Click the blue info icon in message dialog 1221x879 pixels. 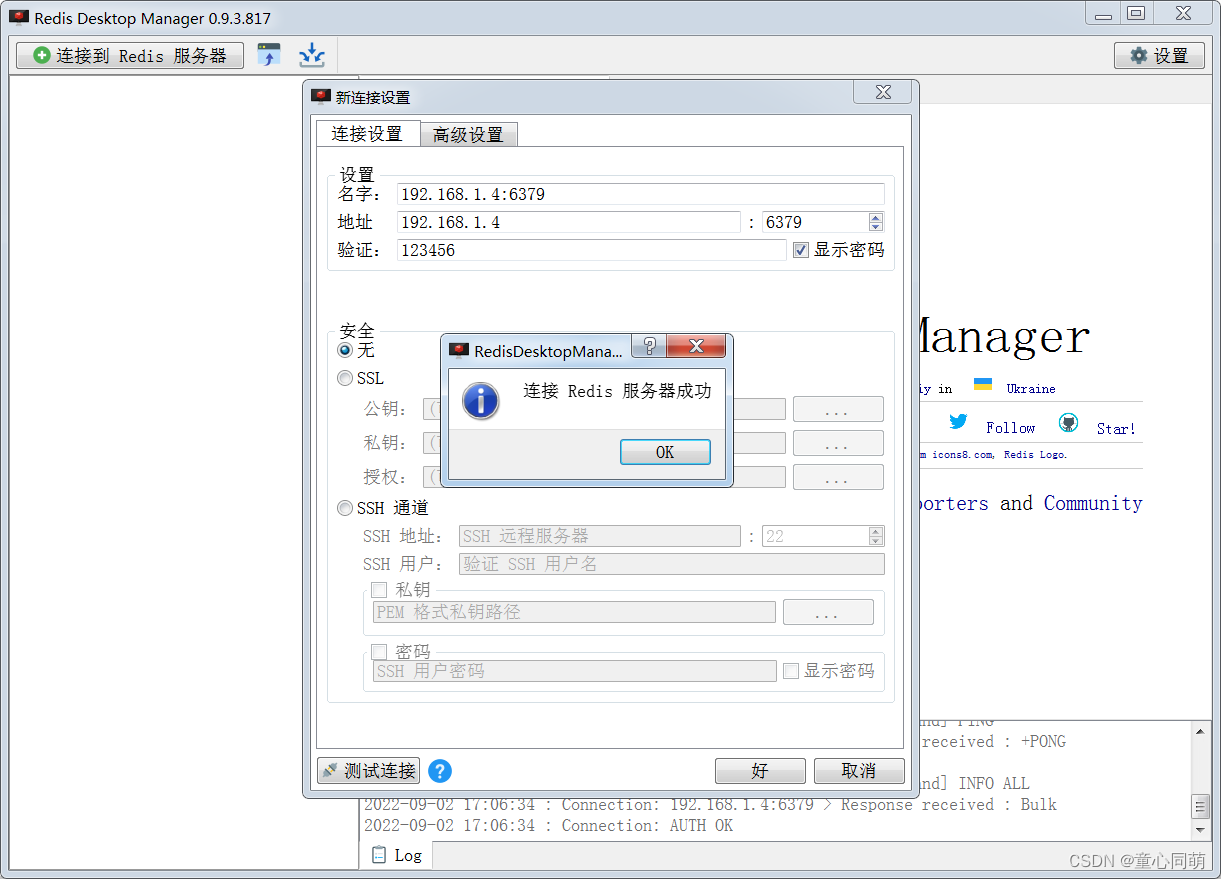[481, 400]
